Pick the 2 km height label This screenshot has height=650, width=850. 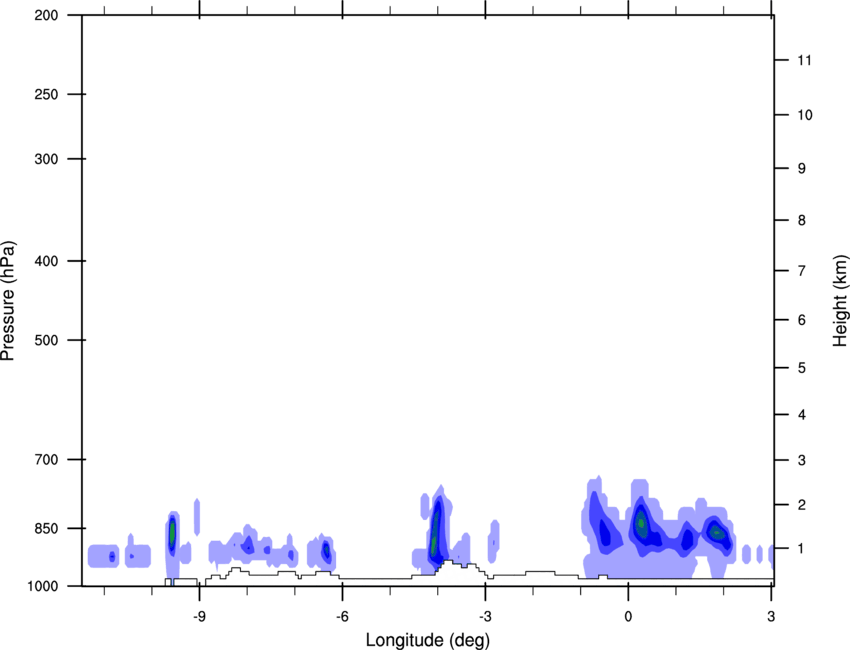pyautogui.click(x=802, y=505)
